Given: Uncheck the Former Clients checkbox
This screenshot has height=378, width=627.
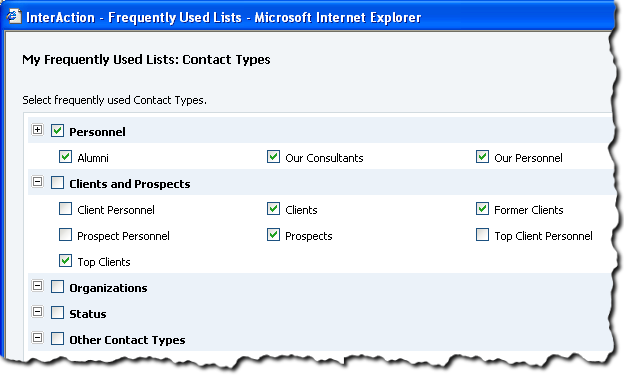Looking at the screenshot, I should click(x=482, y=209).
